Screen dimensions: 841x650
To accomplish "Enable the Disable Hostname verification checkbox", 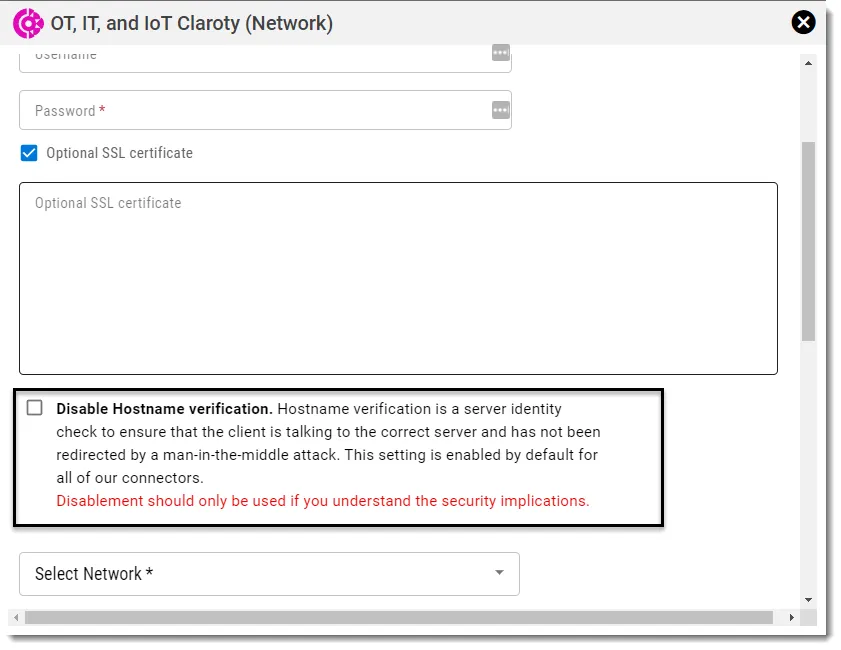I will tap(34, 408).
